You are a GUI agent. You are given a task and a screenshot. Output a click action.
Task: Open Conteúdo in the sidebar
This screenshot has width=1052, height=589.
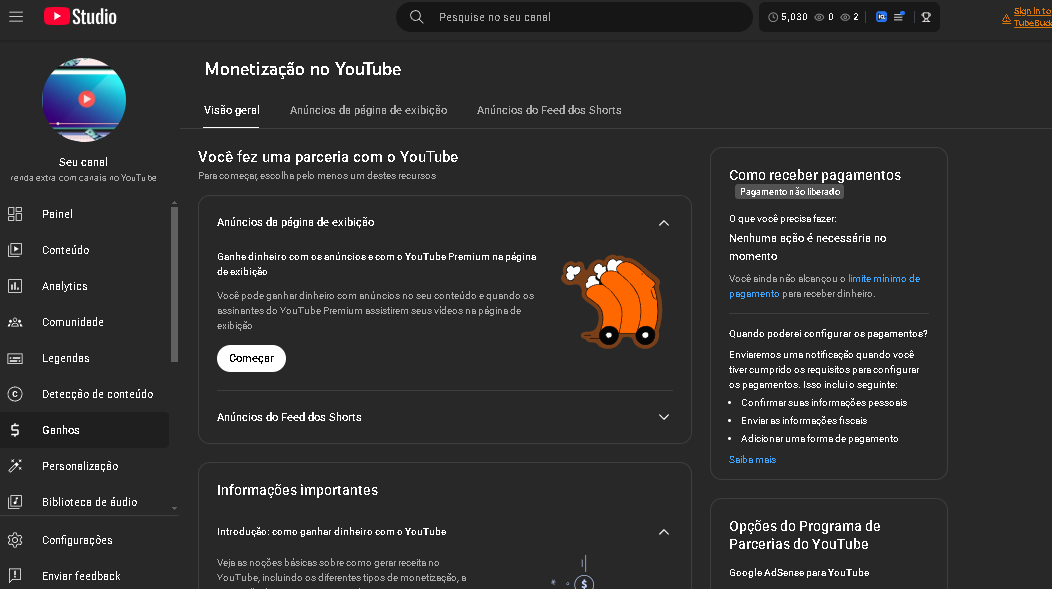click(x=85, y=250)
